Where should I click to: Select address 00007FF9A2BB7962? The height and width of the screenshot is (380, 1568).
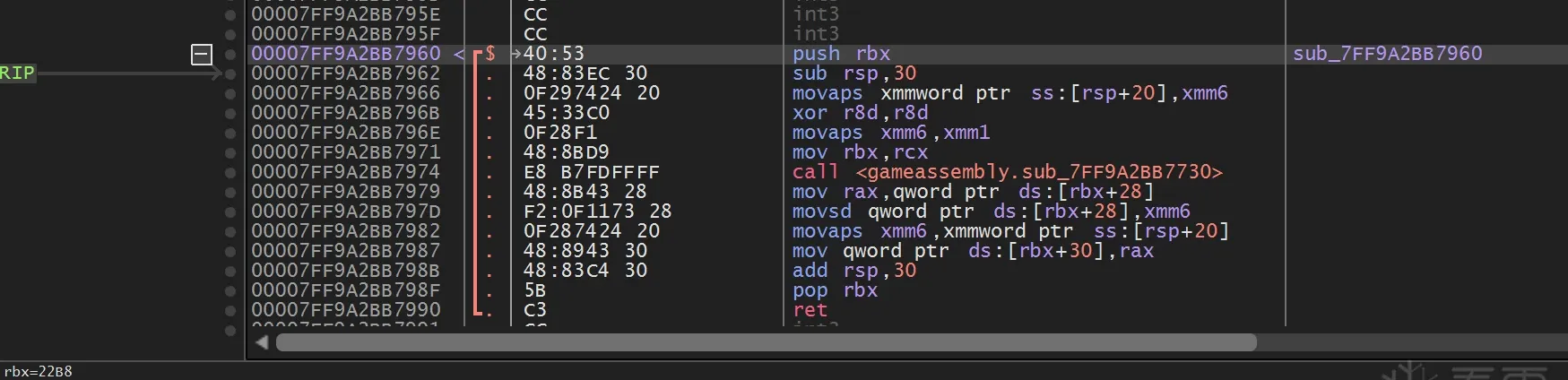coord(346,73)
